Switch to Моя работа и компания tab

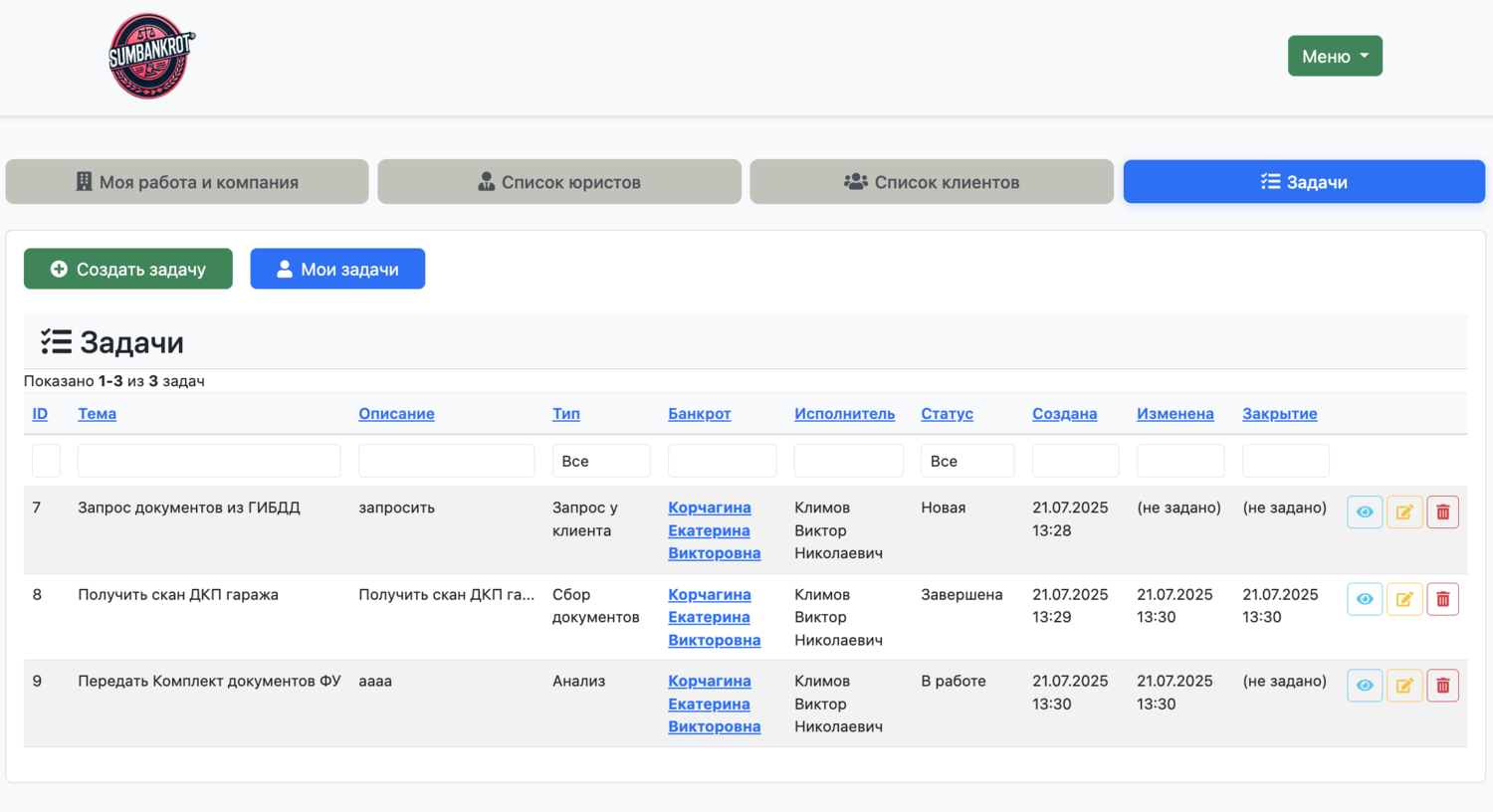point(187,181)
